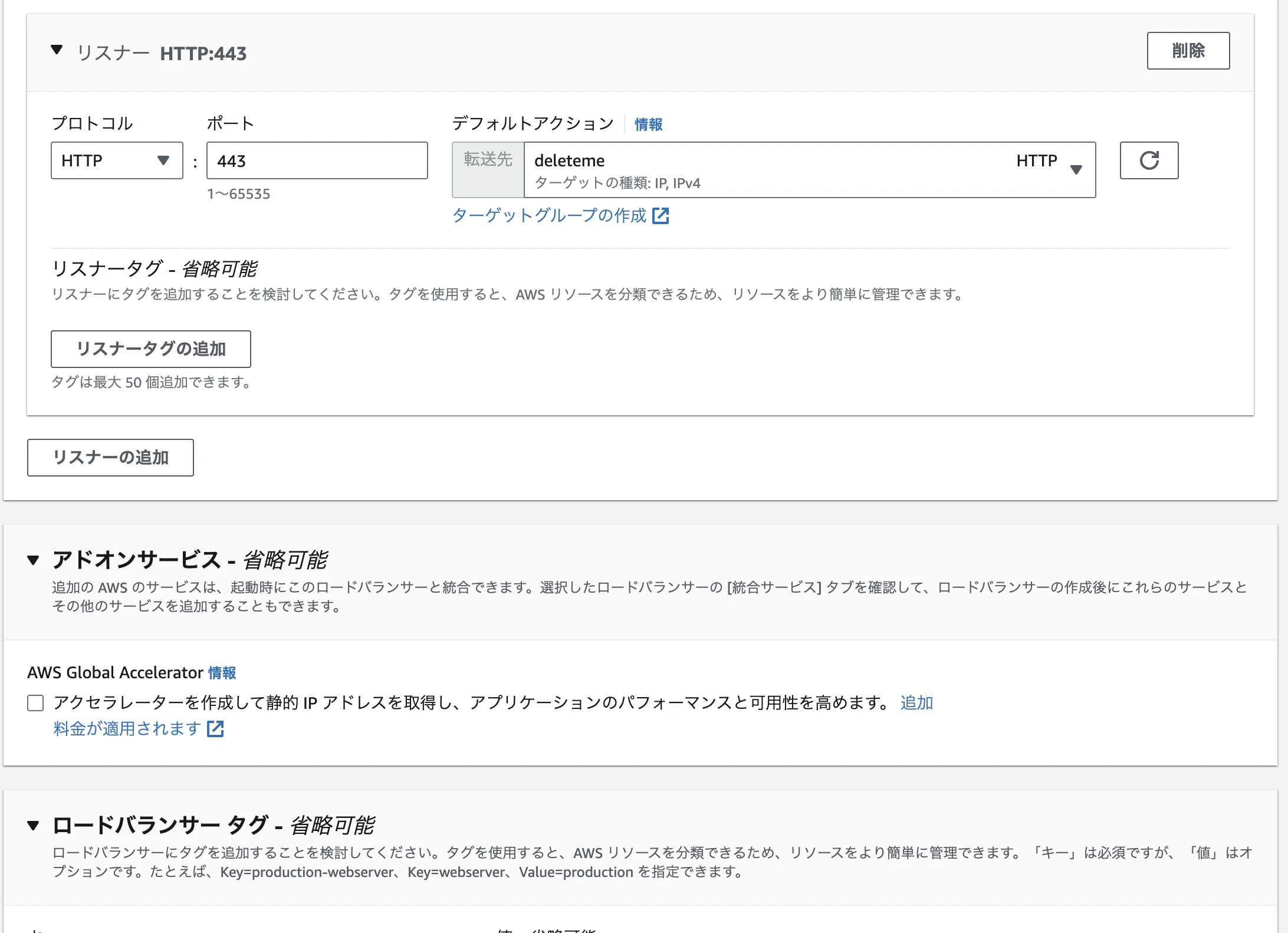Open external link icon beside ターゲットグループの作成

[661, 216]
